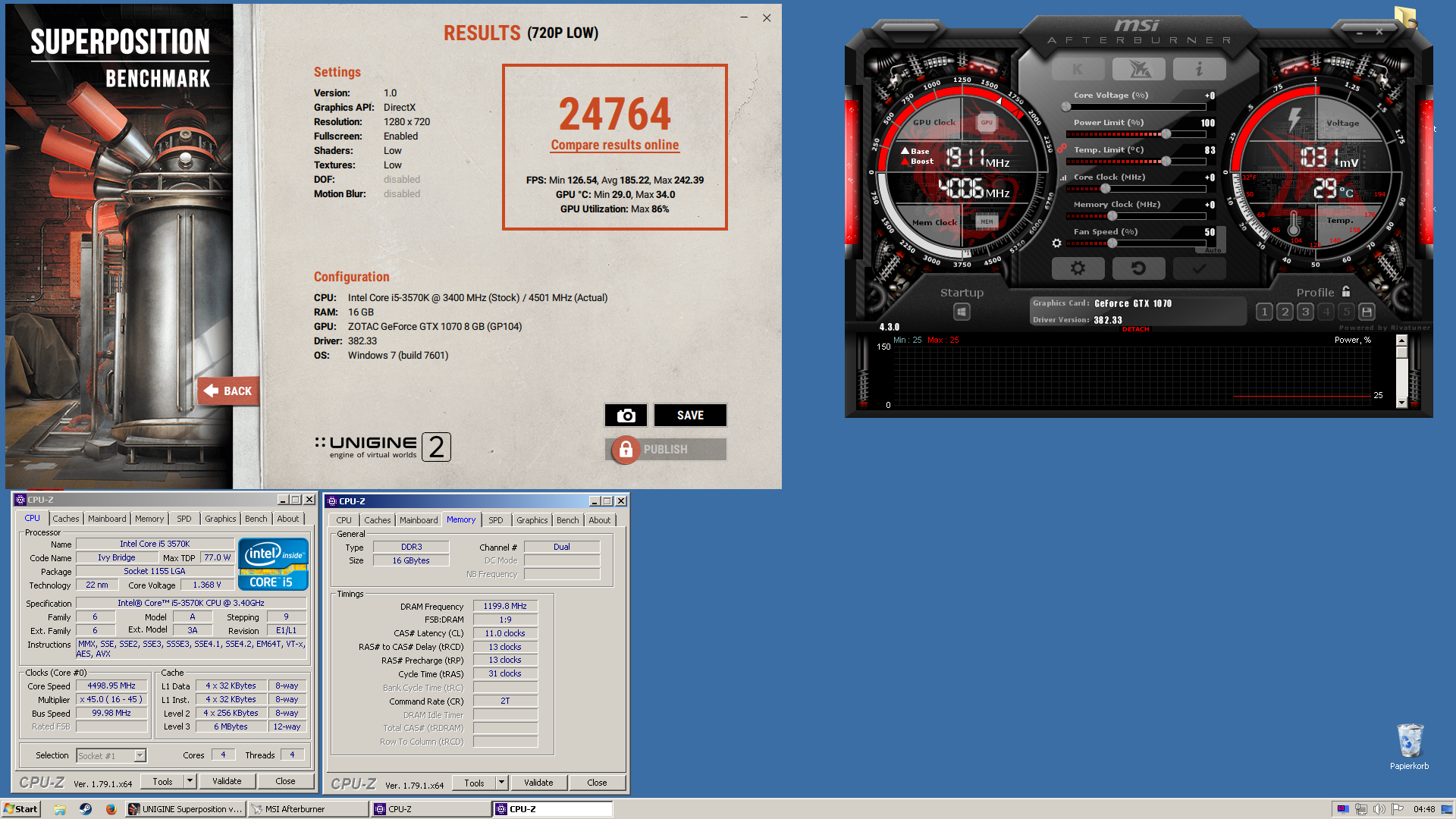Switch to the Mainboard tab in left CPU-Z
1456x819 pixels.
pyautogui.click(x=107, y=519)
